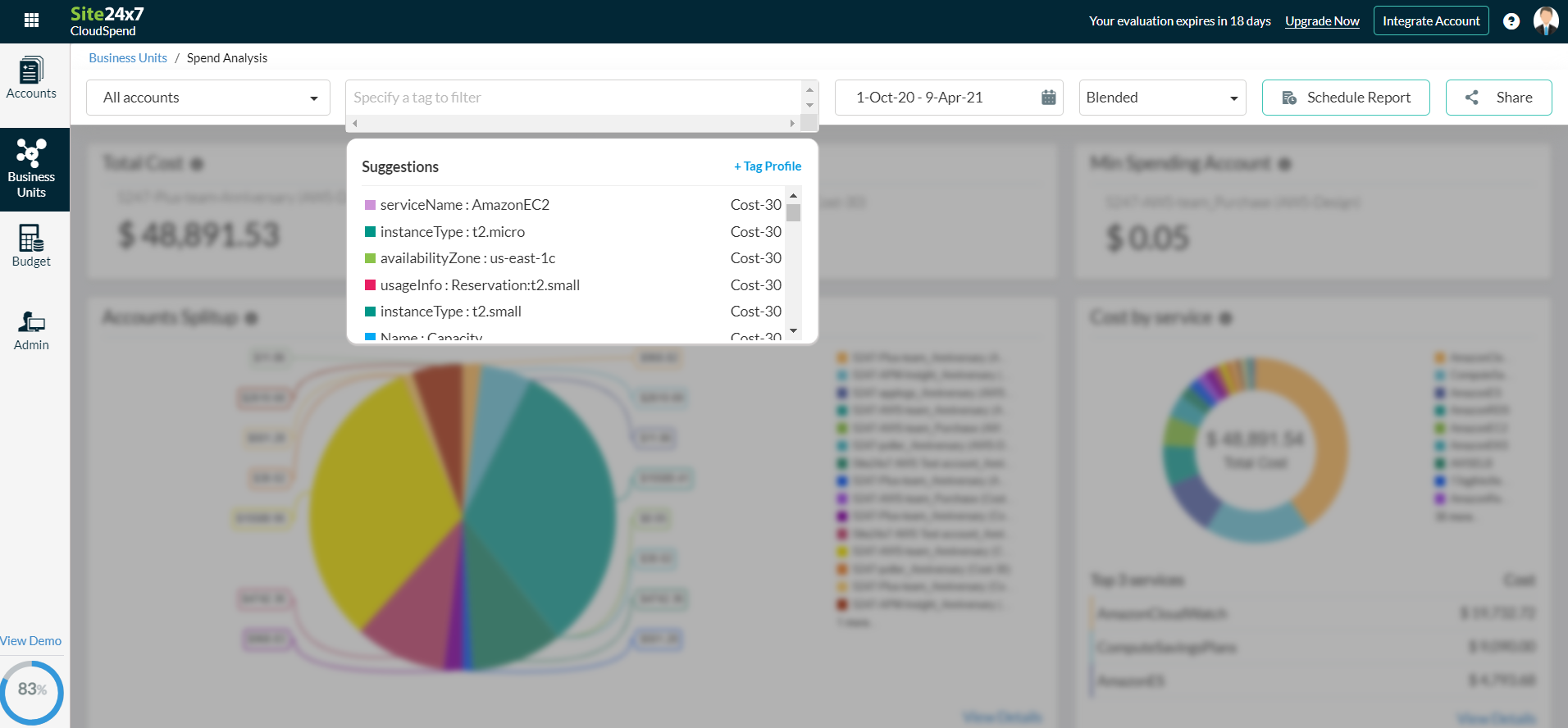Open Admin in the sidebar

tap(31, 331)
